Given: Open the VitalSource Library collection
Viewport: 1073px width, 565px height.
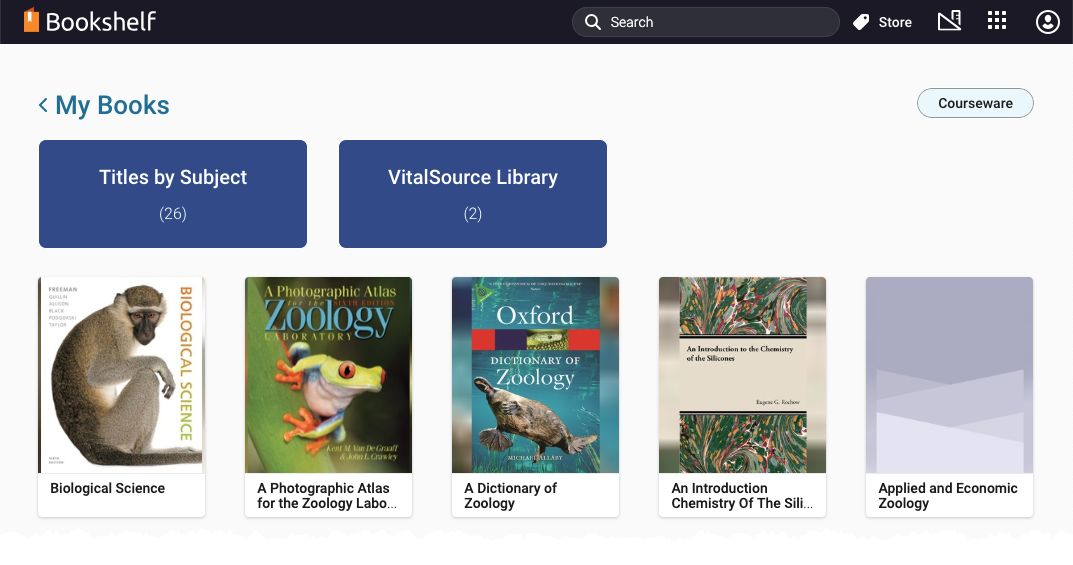Looking at the screenshot, I should pyautogui.click(x=473, y=193).
